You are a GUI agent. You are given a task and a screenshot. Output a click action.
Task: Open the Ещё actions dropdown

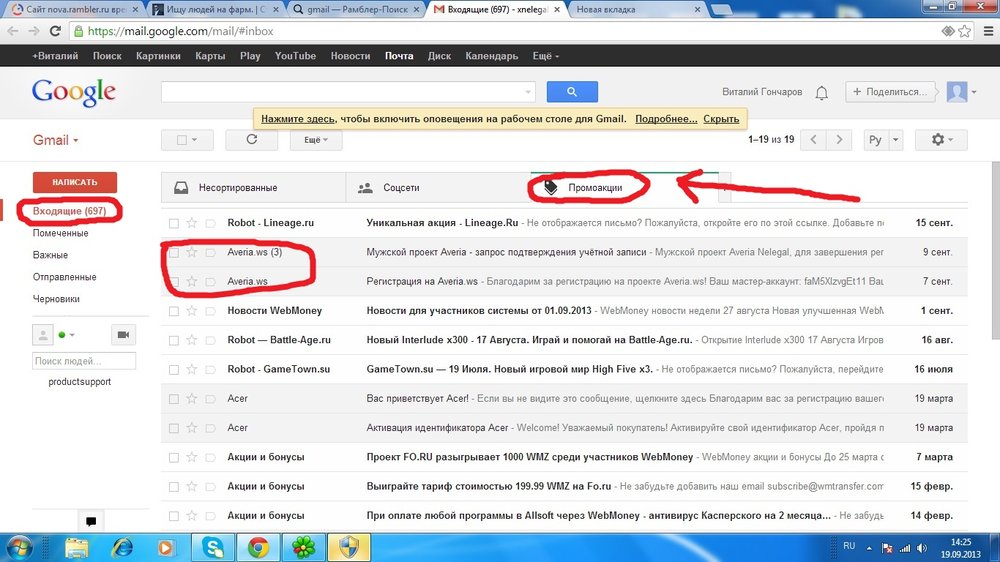click(x=316, y=140)
